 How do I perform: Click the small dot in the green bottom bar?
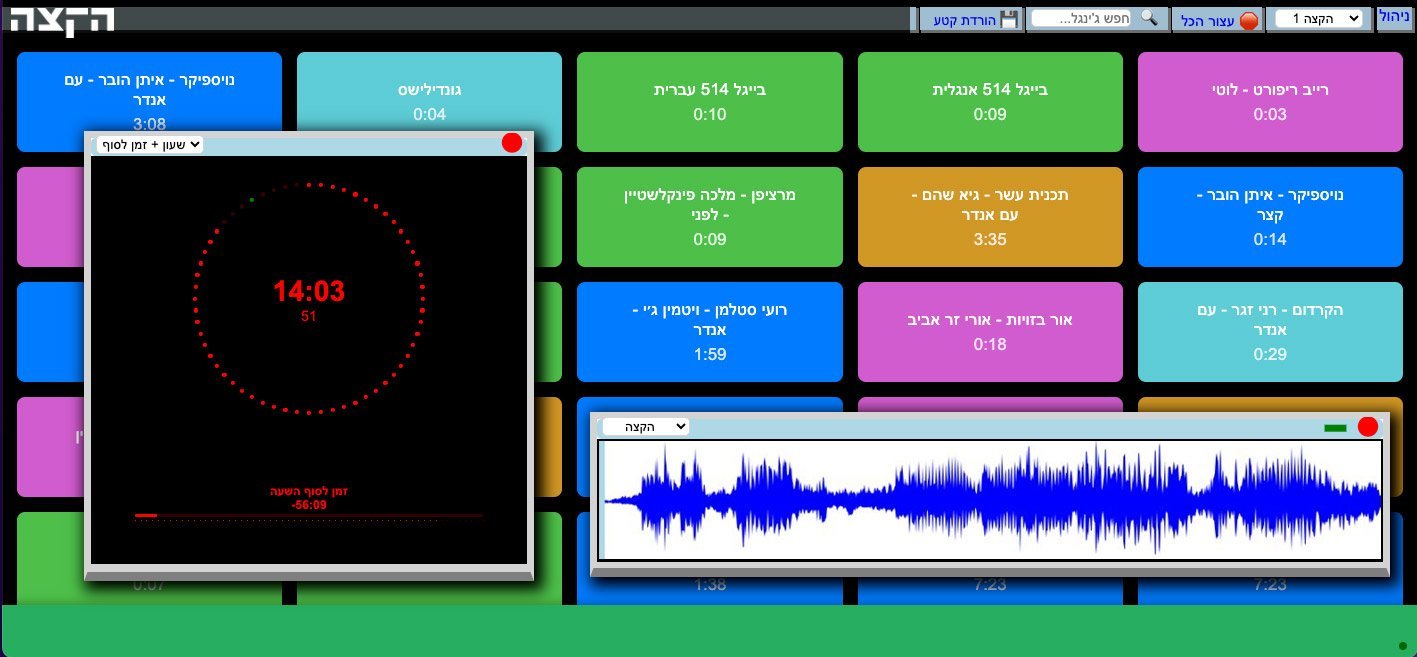pyautogui.click(x=1403, y=645)
